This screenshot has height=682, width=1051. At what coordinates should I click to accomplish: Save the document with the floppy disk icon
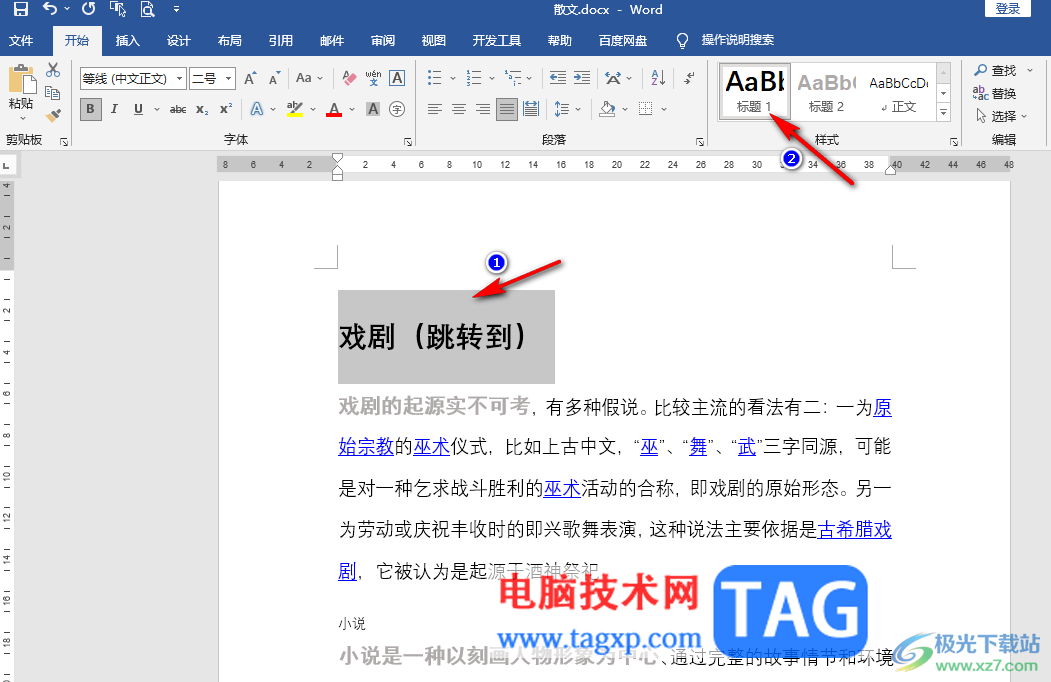tap(21, 9)
